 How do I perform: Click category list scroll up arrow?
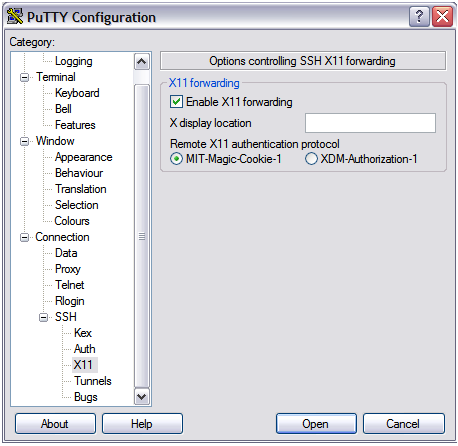142,62
